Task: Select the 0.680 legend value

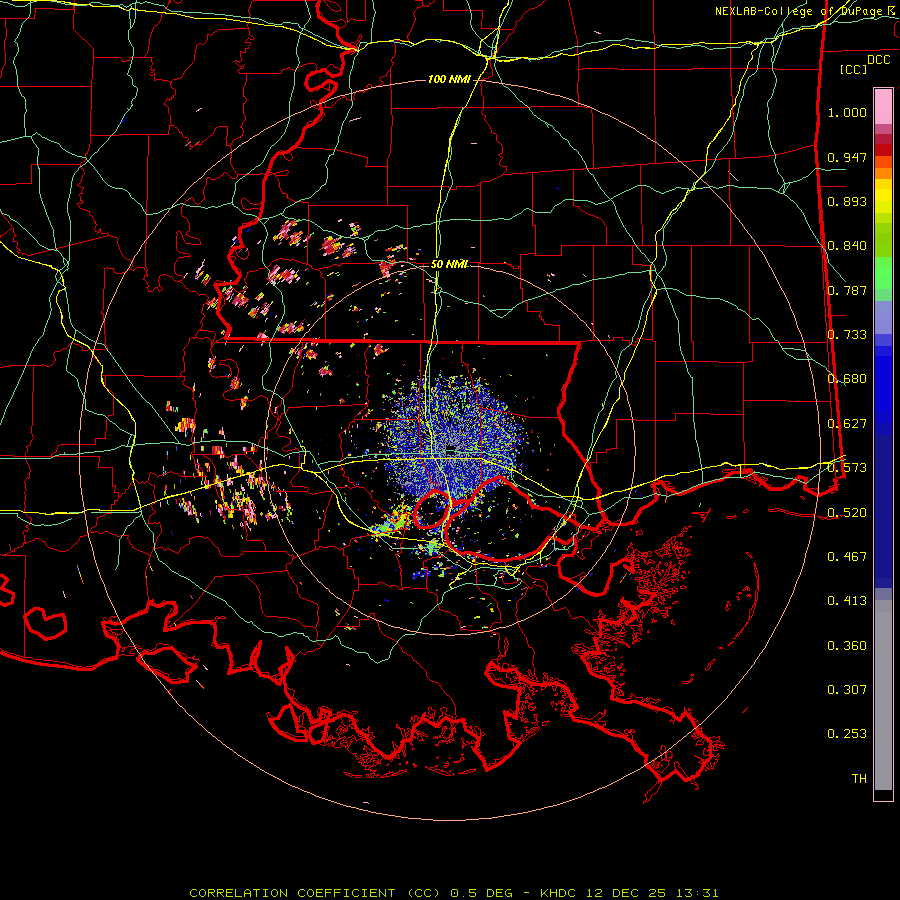Action: (847, 379)
